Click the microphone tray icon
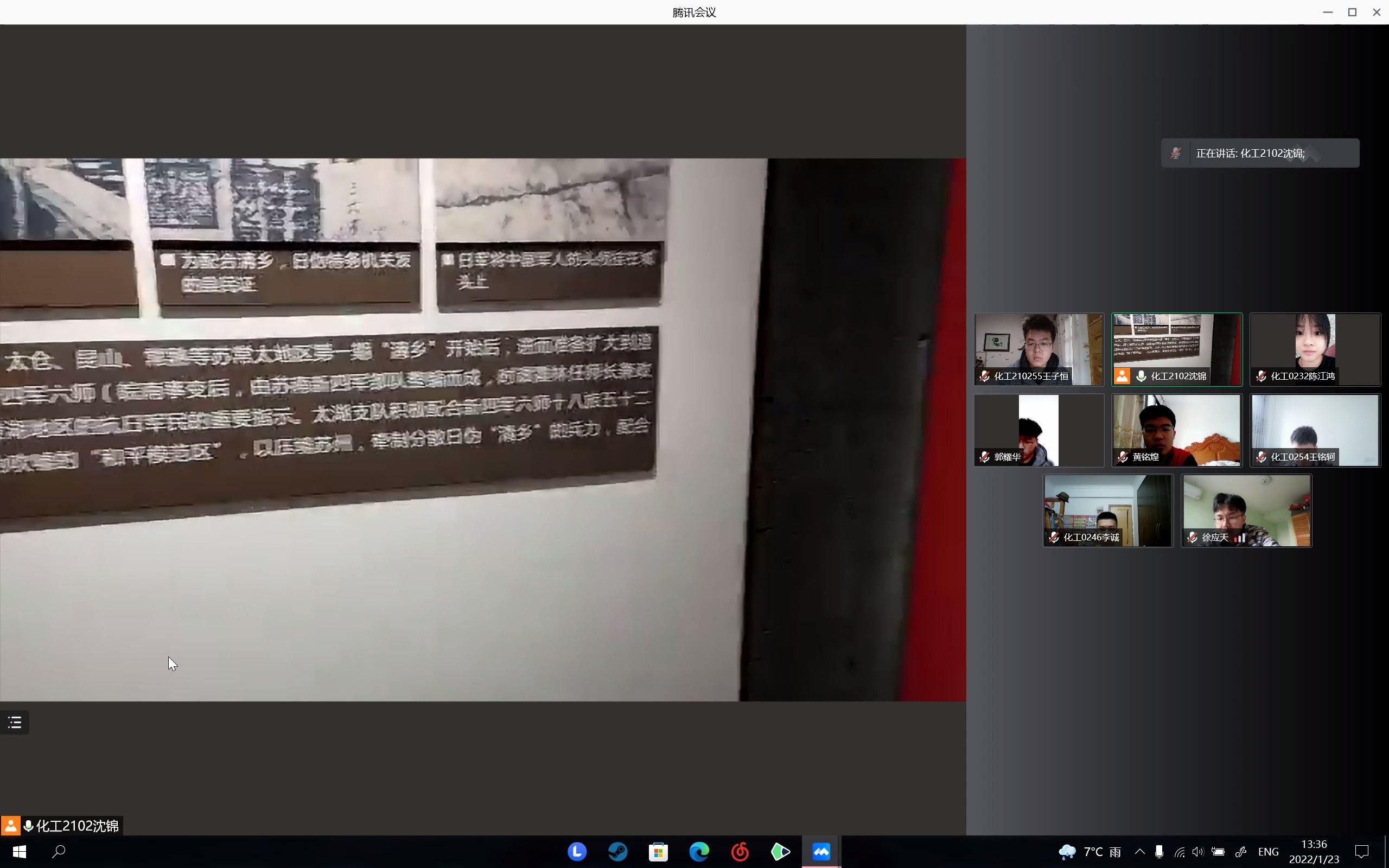The image size is (1389, 868). [x=1159, y=851]
